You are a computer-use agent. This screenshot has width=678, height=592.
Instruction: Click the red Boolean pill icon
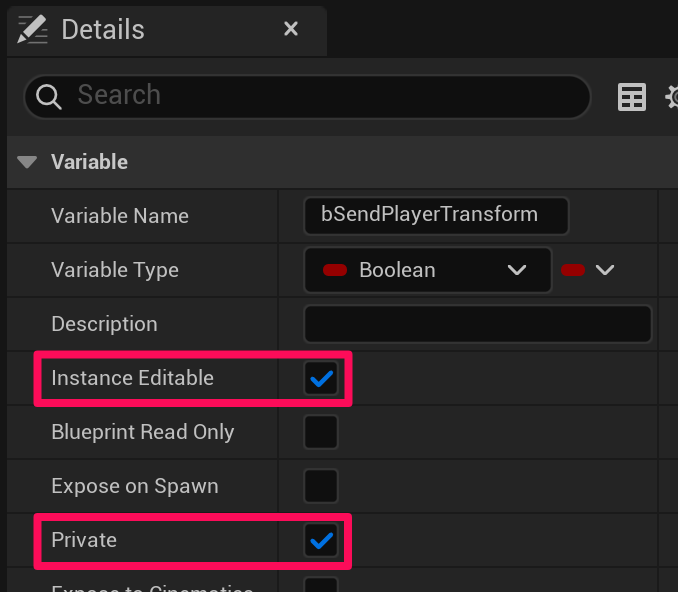(335, 270)
